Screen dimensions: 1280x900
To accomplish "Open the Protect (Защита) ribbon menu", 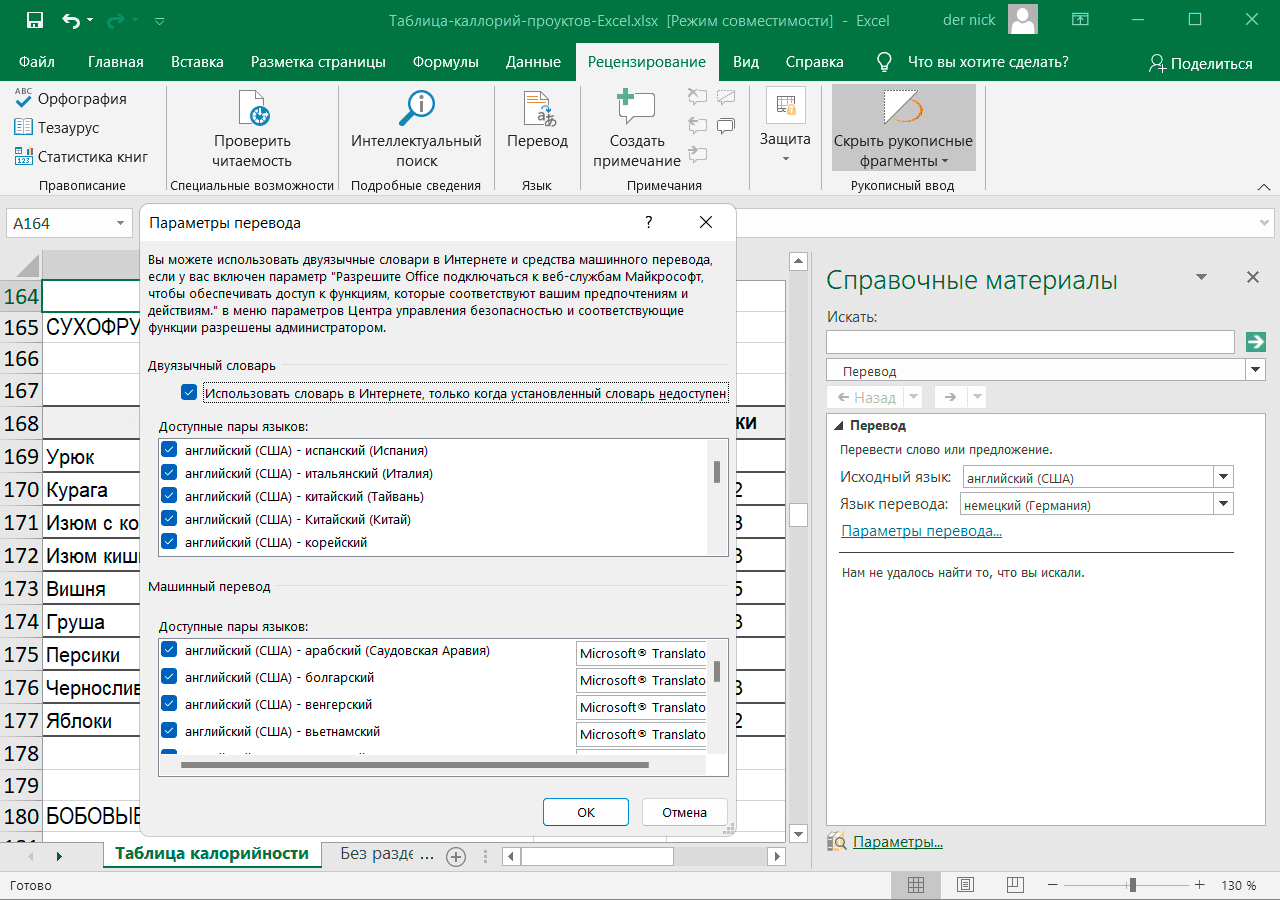I will coord(785,127).
